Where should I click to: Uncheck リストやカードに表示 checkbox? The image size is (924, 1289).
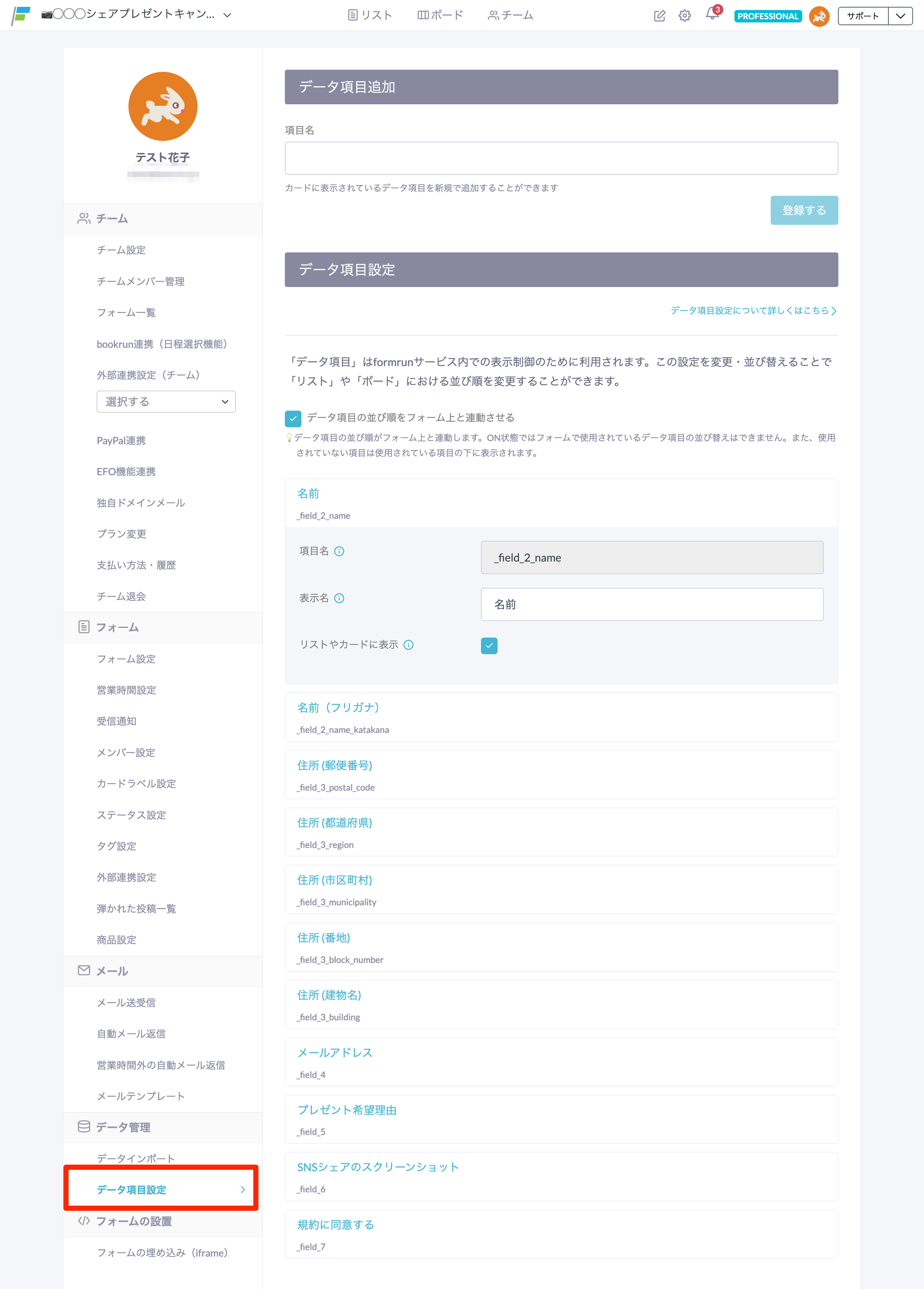(489, 646)
